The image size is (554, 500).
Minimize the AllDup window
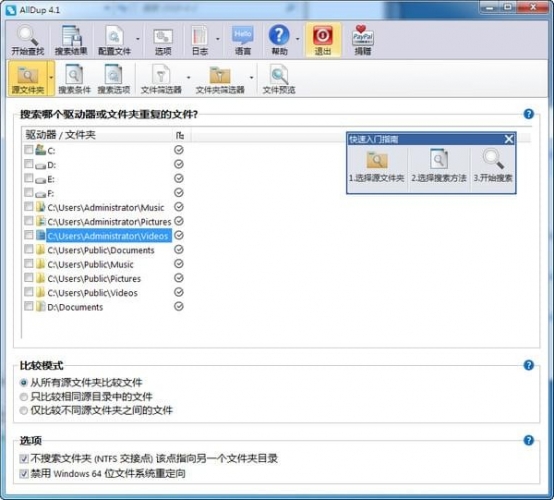(x=490, y=7)
